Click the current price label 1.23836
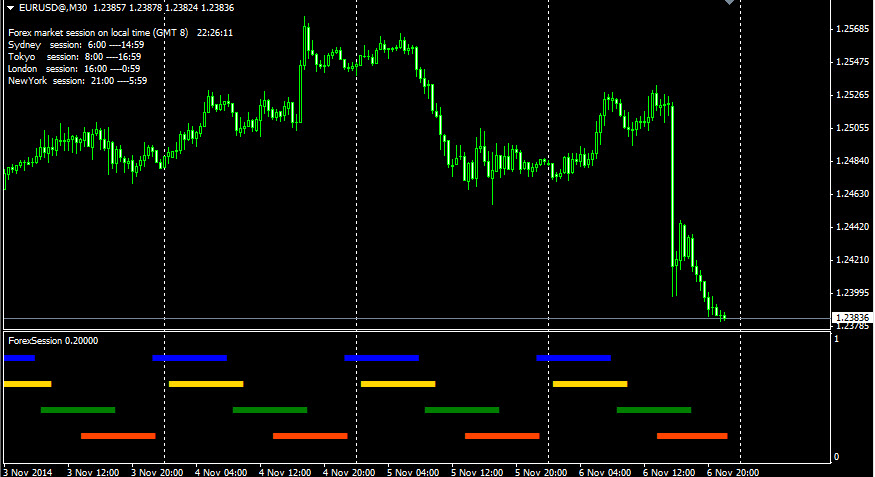Image resolution: width=875 pixels, height=477 pixels. click(x=851, y=318)
